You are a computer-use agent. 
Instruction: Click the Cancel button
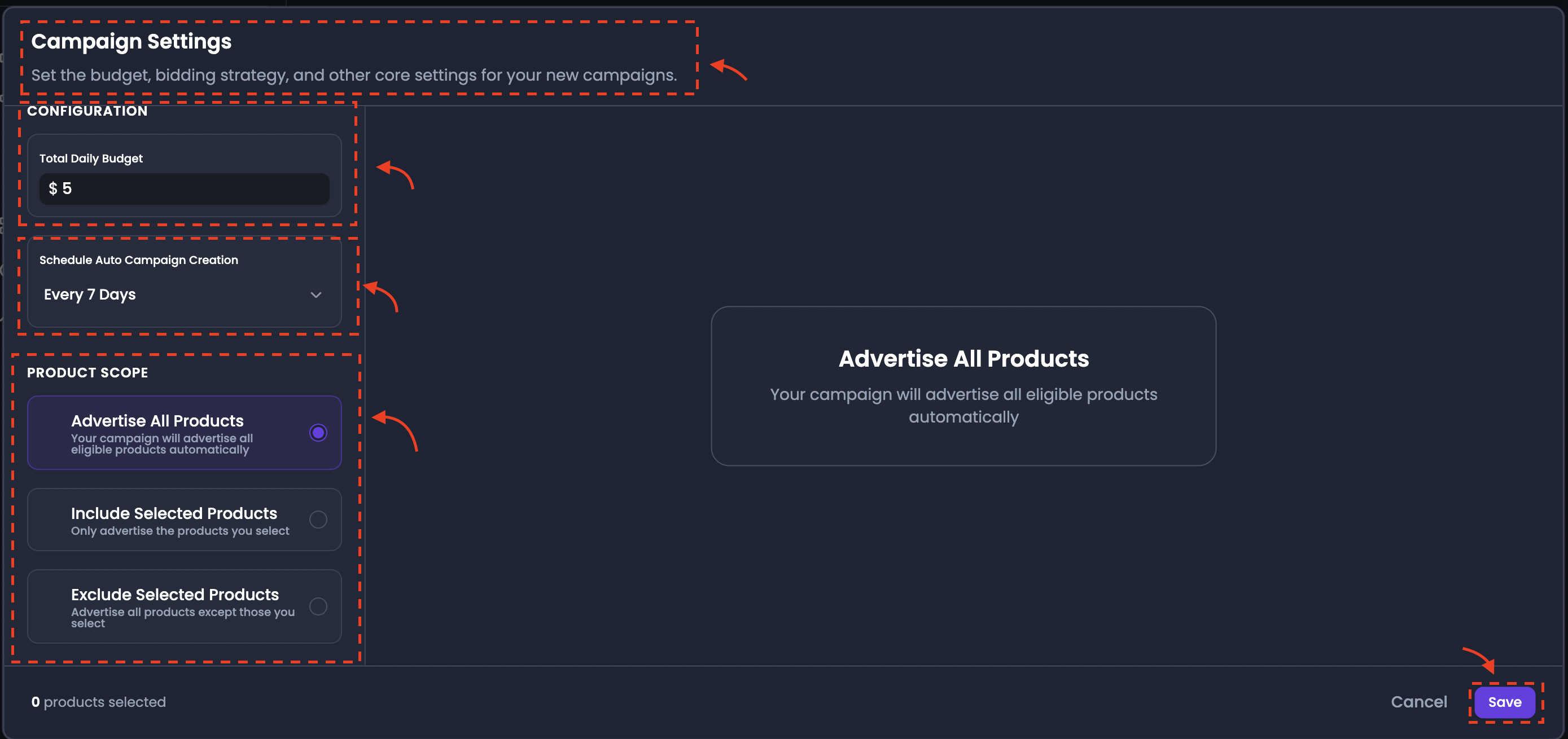(x=1419, y=702)
